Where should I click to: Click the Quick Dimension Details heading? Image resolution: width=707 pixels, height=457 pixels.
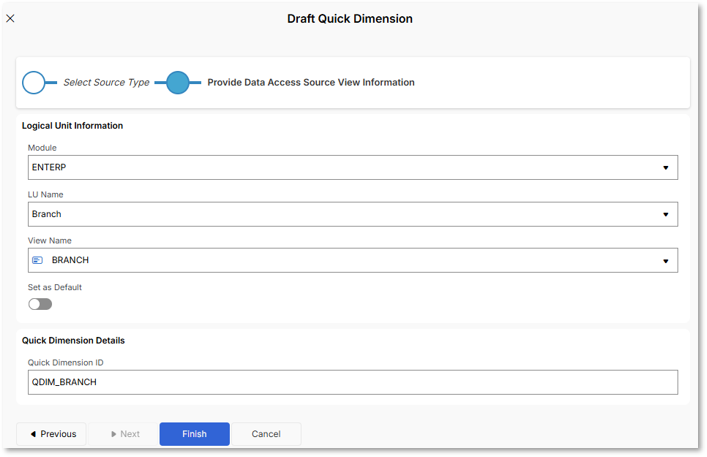(x=73, y=340)
